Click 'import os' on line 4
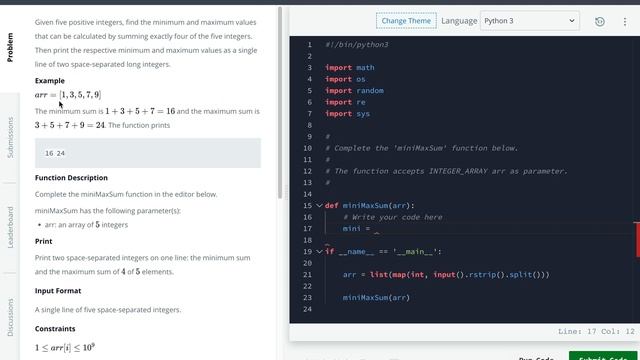This screenshot has height=360, width=640. [345, 79]
